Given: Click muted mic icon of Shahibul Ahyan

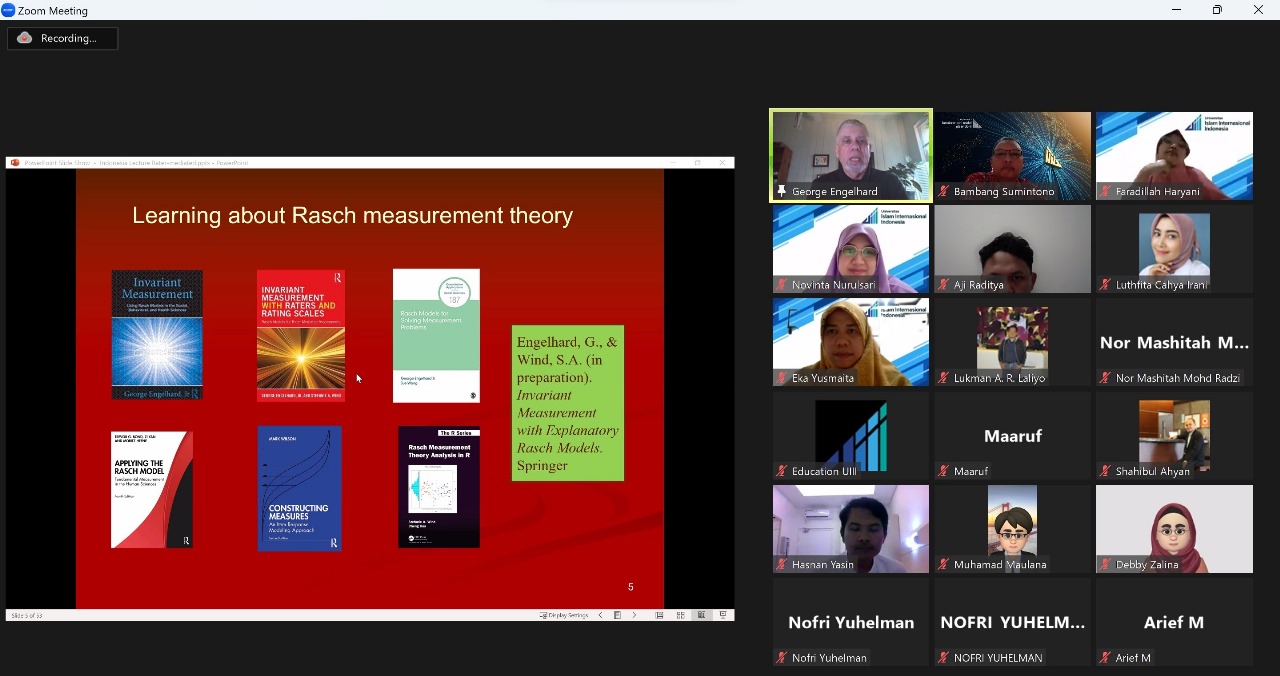Looking at the screenshot, I should point(1105,471).
